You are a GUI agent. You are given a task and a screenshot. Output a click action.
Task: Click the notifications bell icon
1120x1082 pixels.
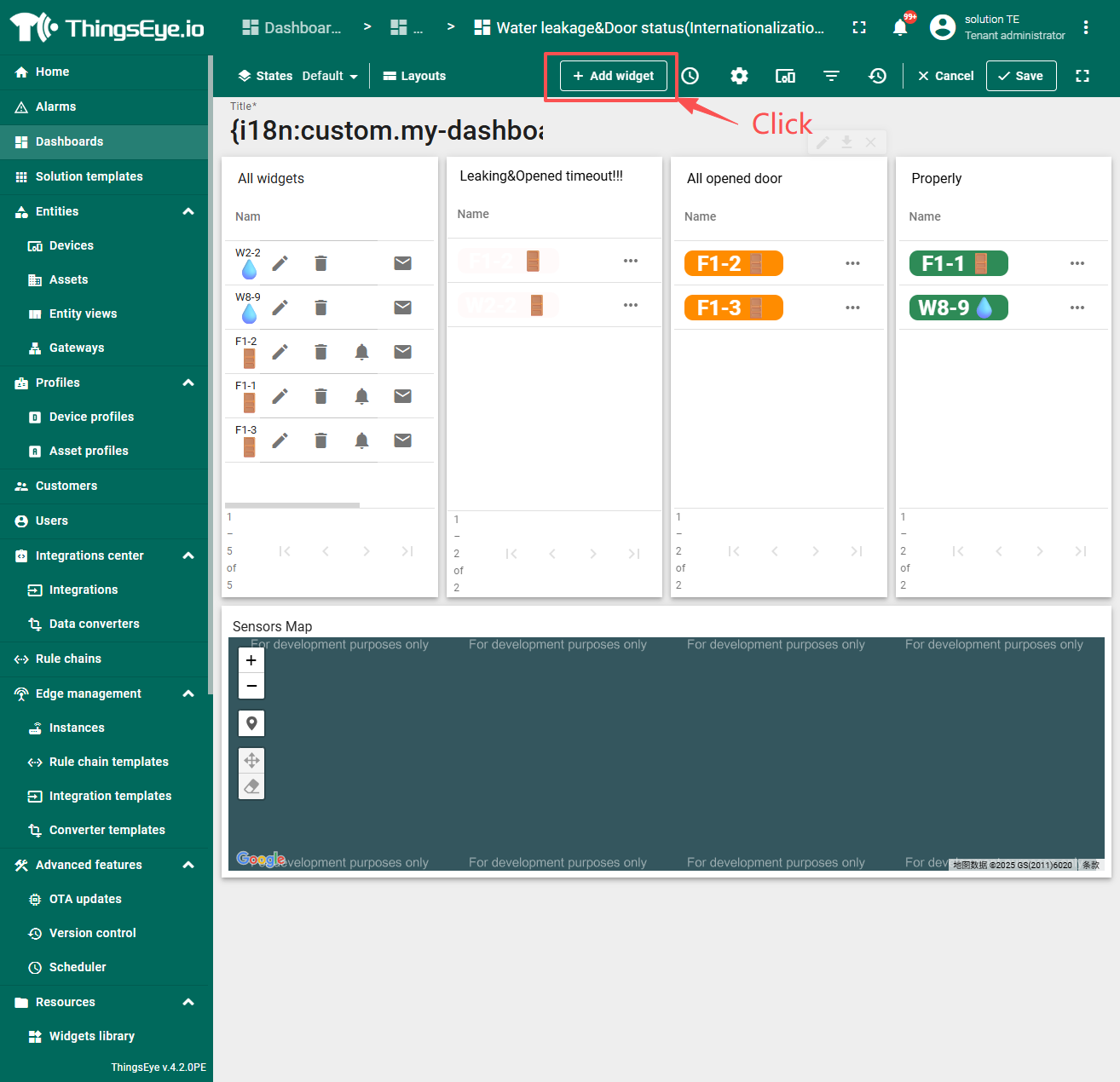[x=900, y=27]
